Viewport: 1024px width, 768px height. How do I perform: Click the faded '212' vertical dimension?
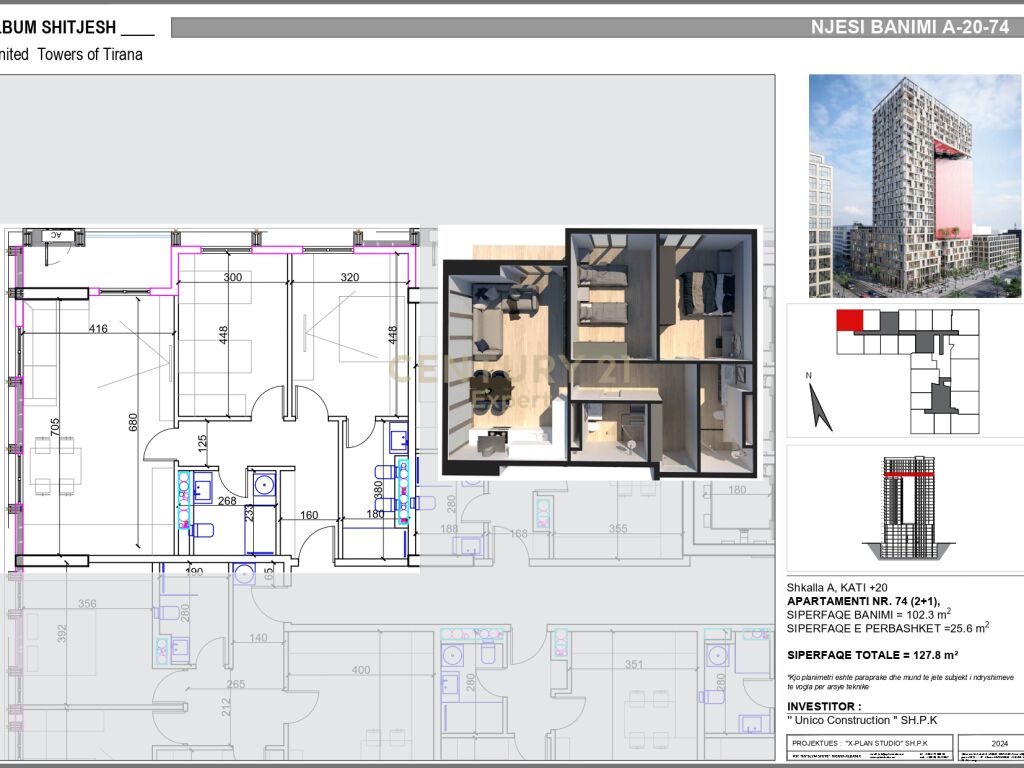click(226, 707)
